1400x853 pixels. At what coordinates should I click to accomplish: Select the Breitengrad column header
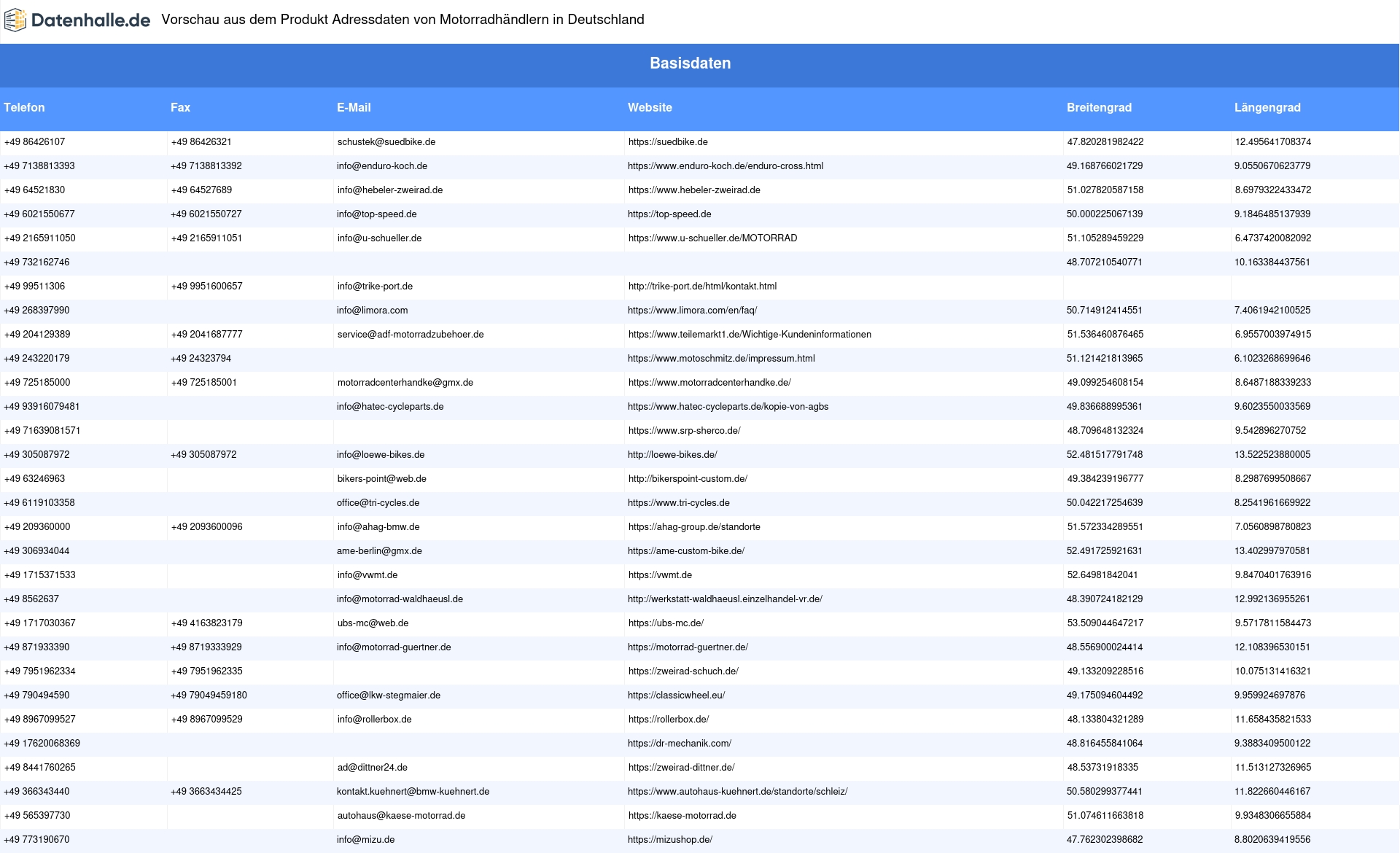click(1099, 107)
